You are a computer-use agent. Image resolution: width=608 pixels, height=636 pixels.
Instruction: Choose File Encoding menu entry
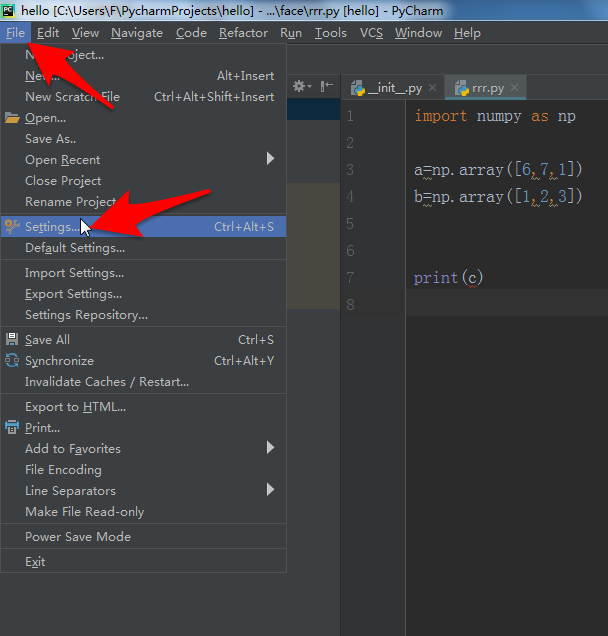coord(144,470)
